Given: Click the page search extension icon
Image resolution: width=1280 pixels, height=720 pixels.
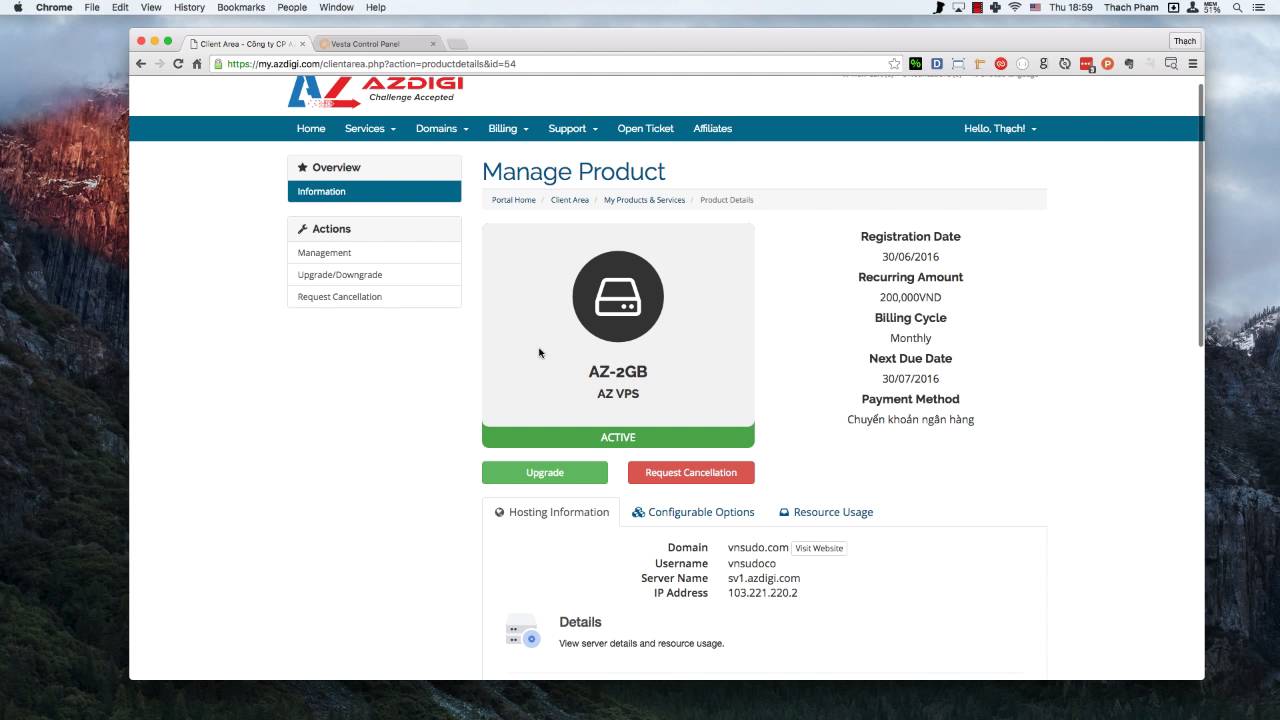Looking at the screenshot, I should 1171,63.
